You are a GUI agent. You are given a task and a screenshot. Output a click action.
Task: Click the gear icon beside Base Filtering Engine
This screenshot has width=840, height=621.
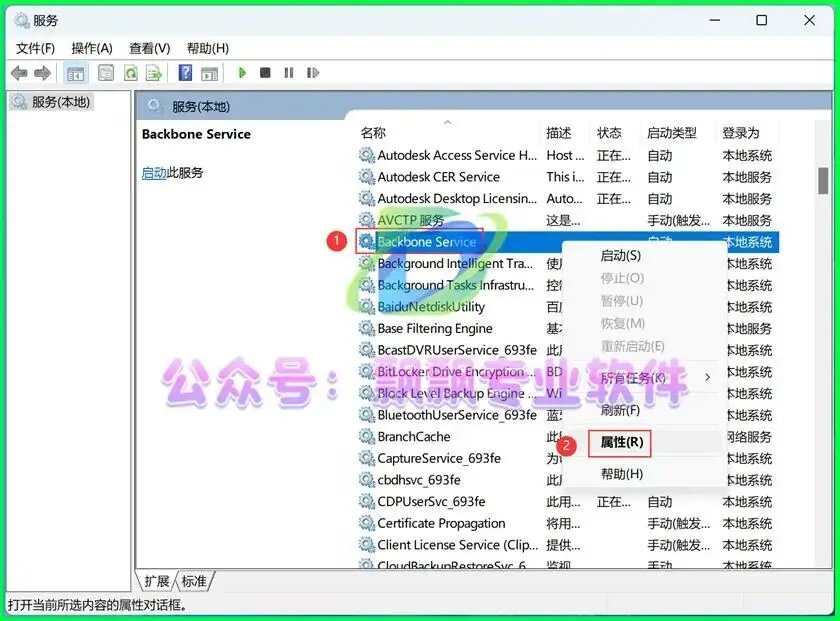coord(366,328)
